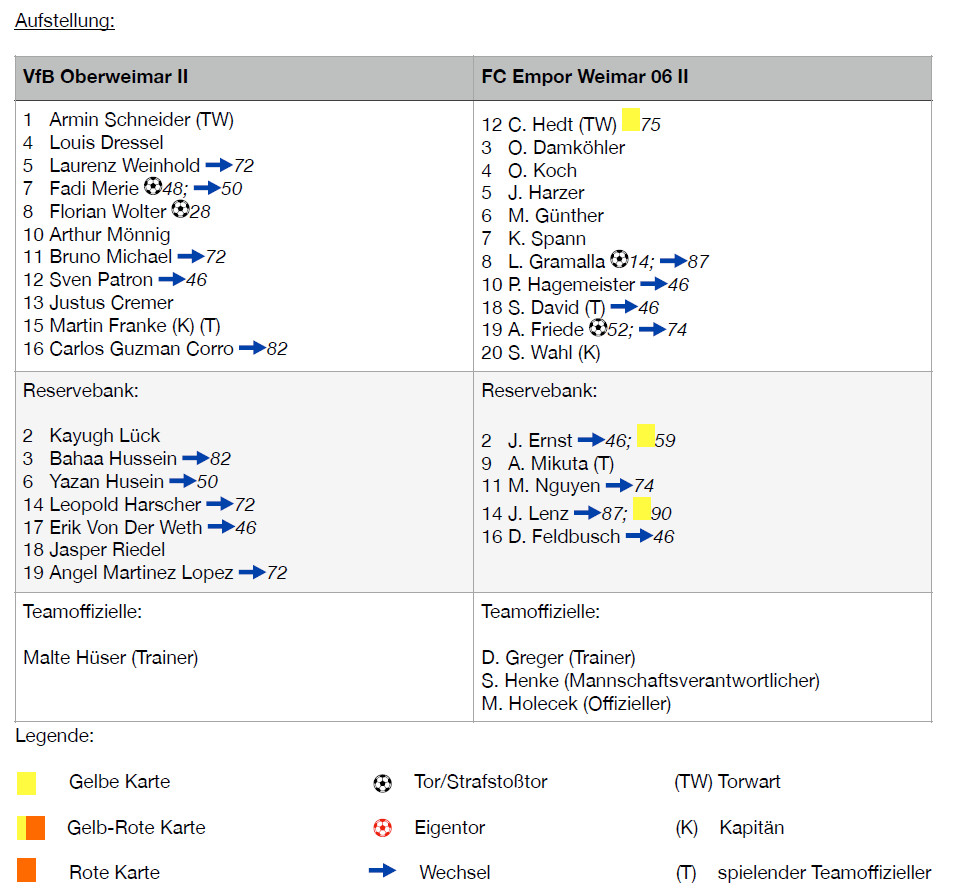Click the red own-goal icon in legend
This screenshot has width=953, height=890.
click(x=382, y=828)
